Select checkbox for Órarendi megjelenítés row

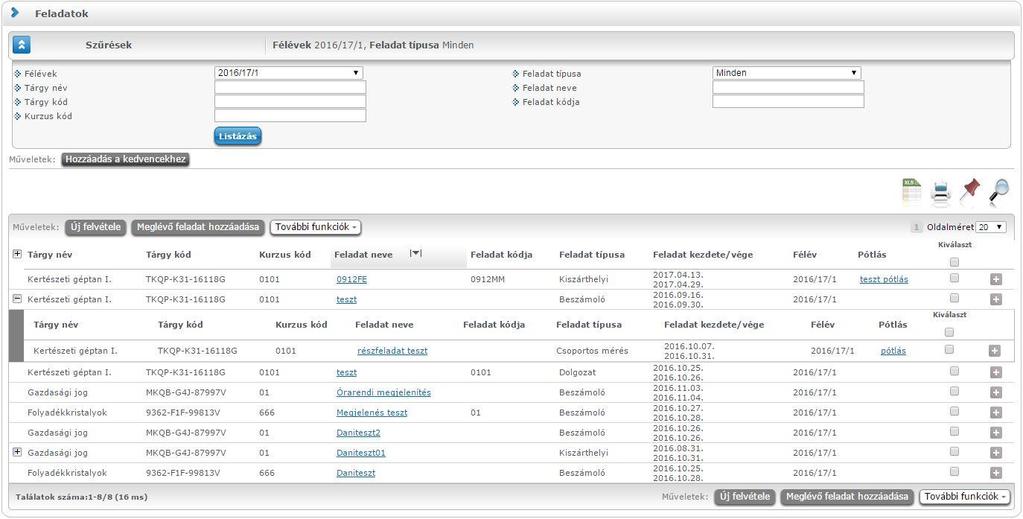pos(954,391)
